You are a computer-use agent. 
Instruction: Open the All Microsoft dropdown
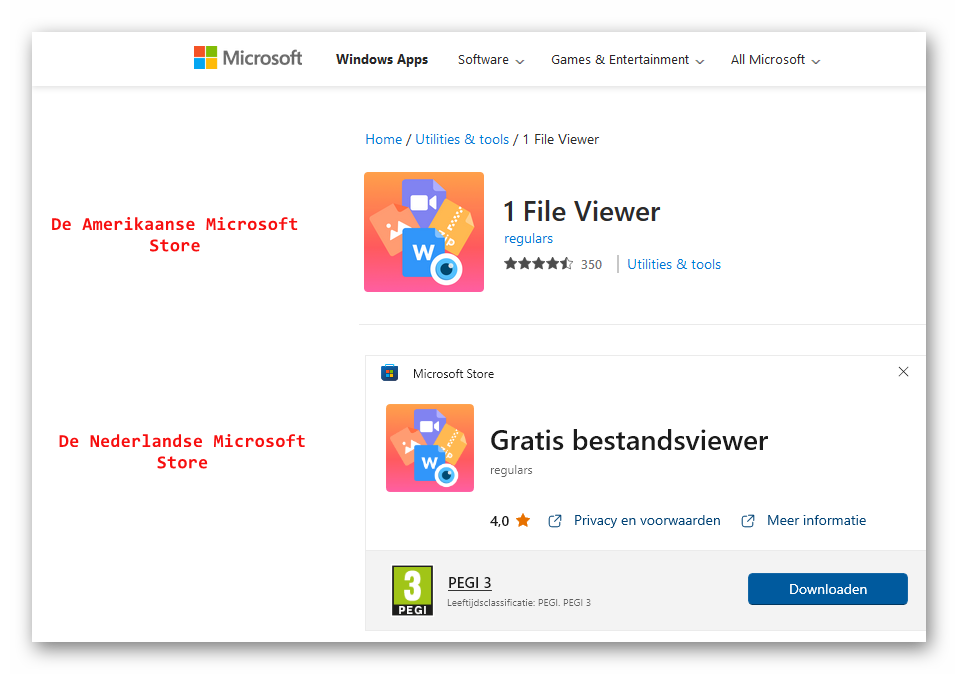[x=775, y=60]
